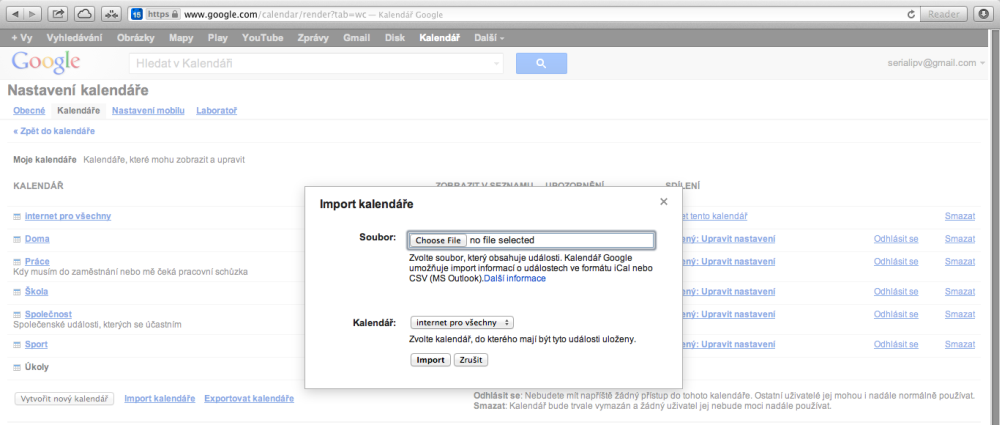Click the Google logo

point(45,62)
